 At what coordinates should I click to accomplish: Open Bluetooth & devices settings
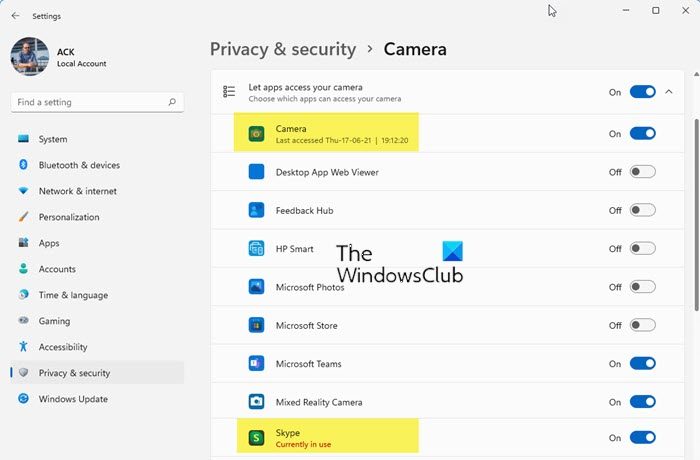tap(79, 165)
